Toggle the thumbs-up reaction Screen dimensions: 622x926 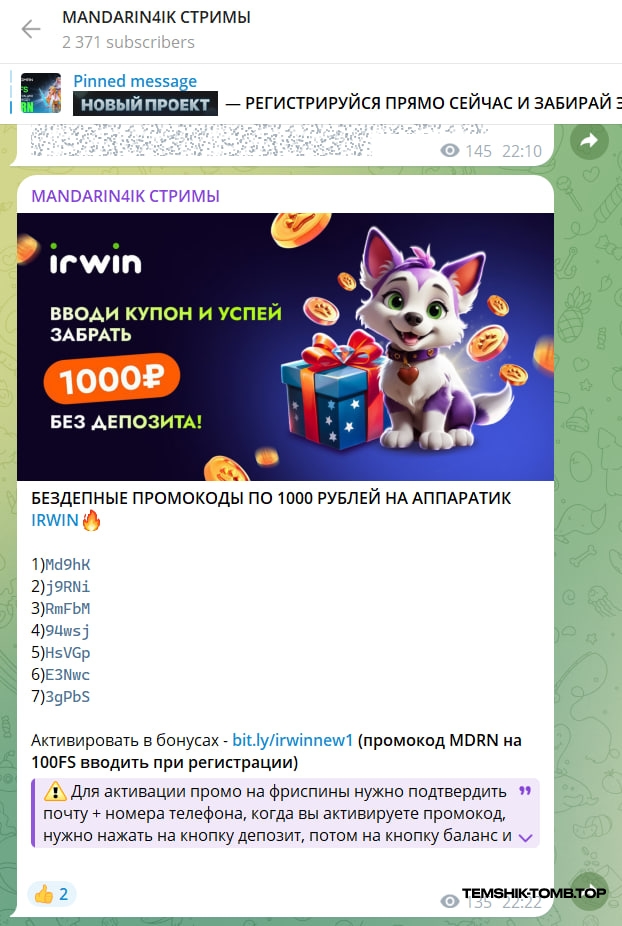click(x=51, y=894)
